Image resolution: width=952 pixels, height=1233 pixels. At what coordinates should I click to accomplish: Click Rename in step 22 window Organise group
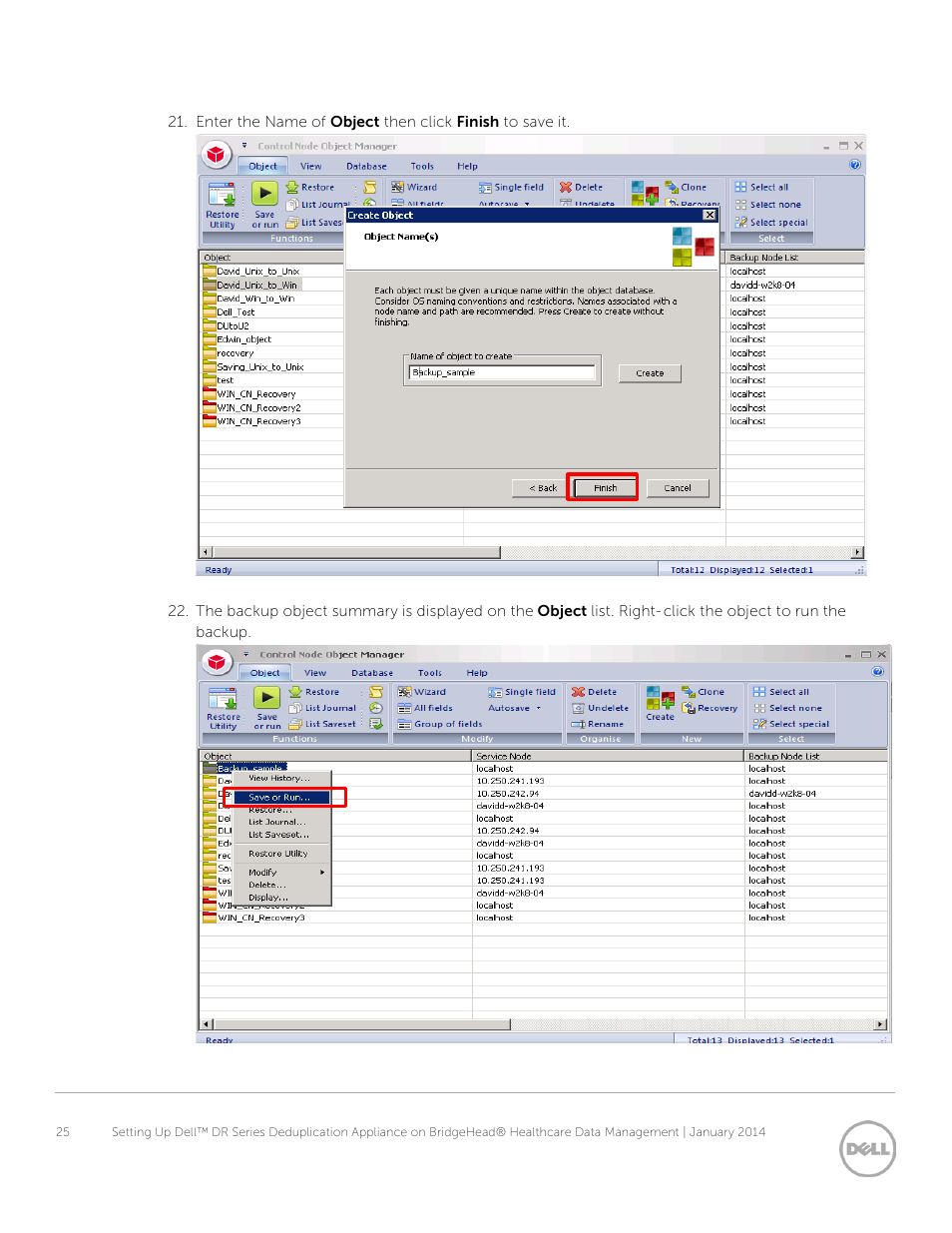point(598,724)
